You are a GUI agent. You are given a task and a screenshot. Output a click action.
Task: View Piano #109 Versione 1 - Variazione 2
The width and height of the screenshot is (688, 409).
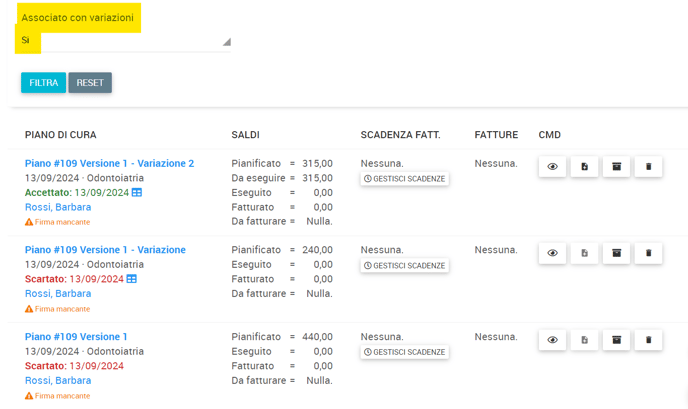point(552,167)
